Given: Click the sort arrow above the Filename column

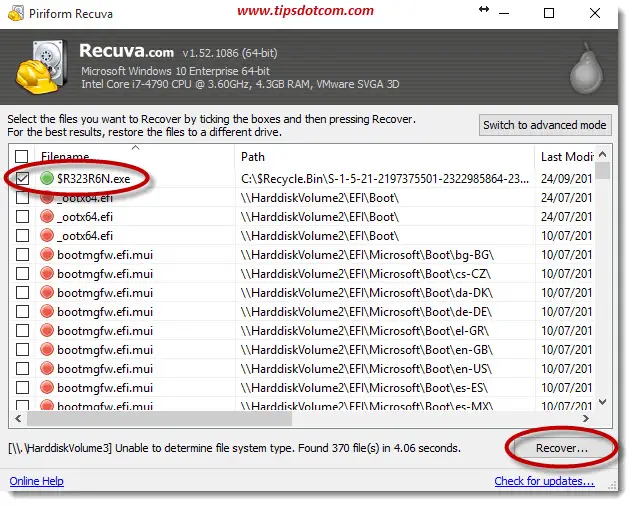Looking at the screenshot, I should (136, 148).
